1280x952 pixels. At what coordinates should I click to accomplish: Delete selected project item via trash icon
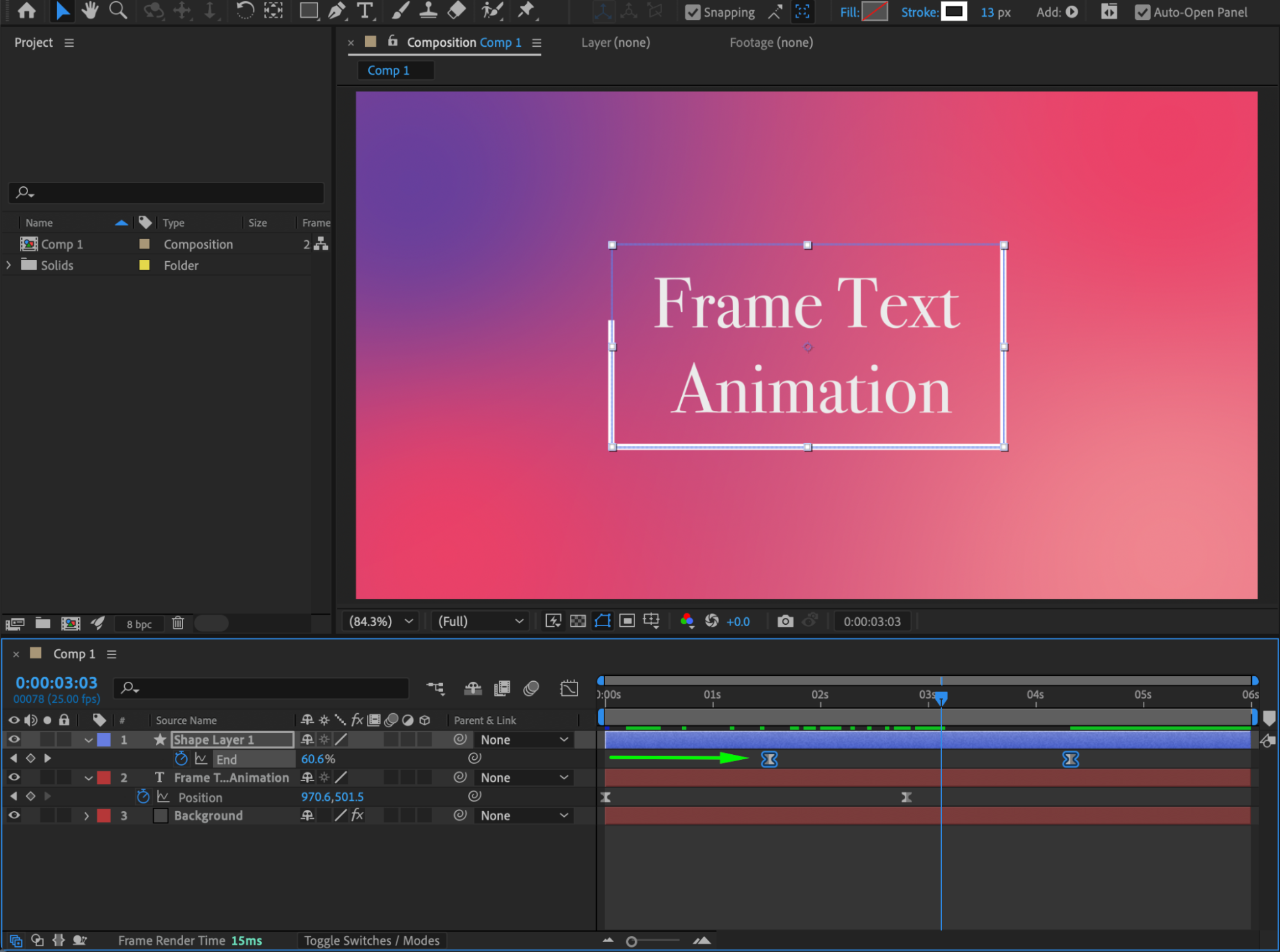[x=178, y=623]
